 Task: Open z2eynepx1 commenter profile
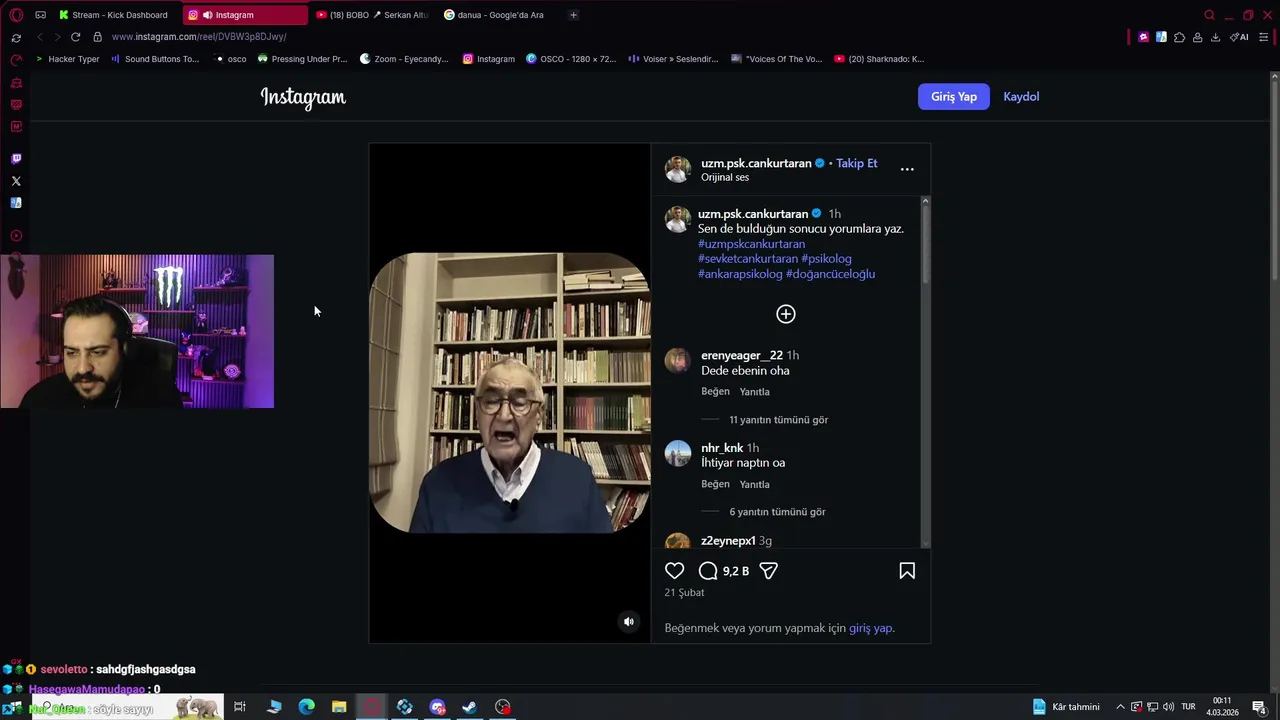[728, 541]
